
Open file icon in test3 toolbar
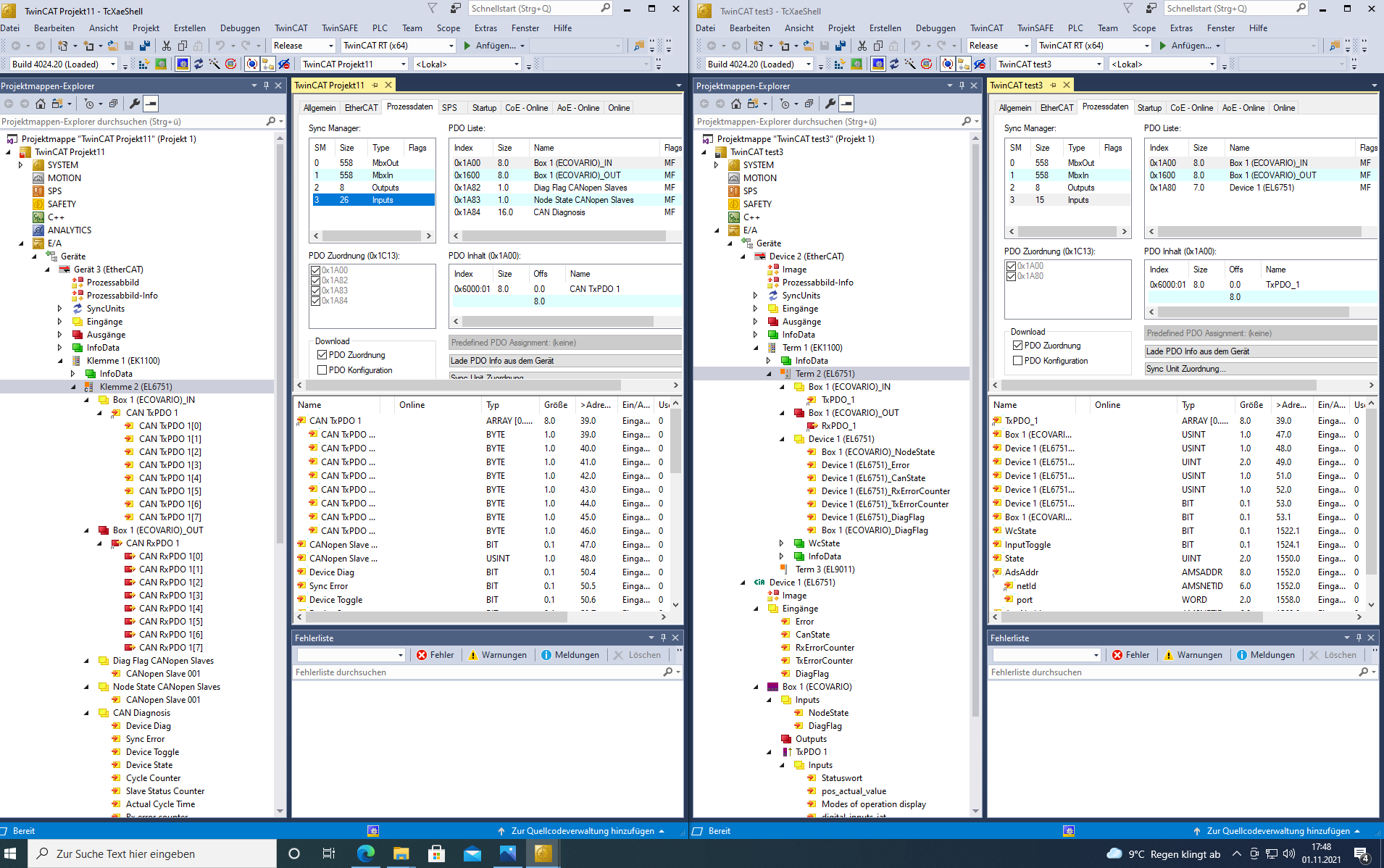tap(808, 46)
